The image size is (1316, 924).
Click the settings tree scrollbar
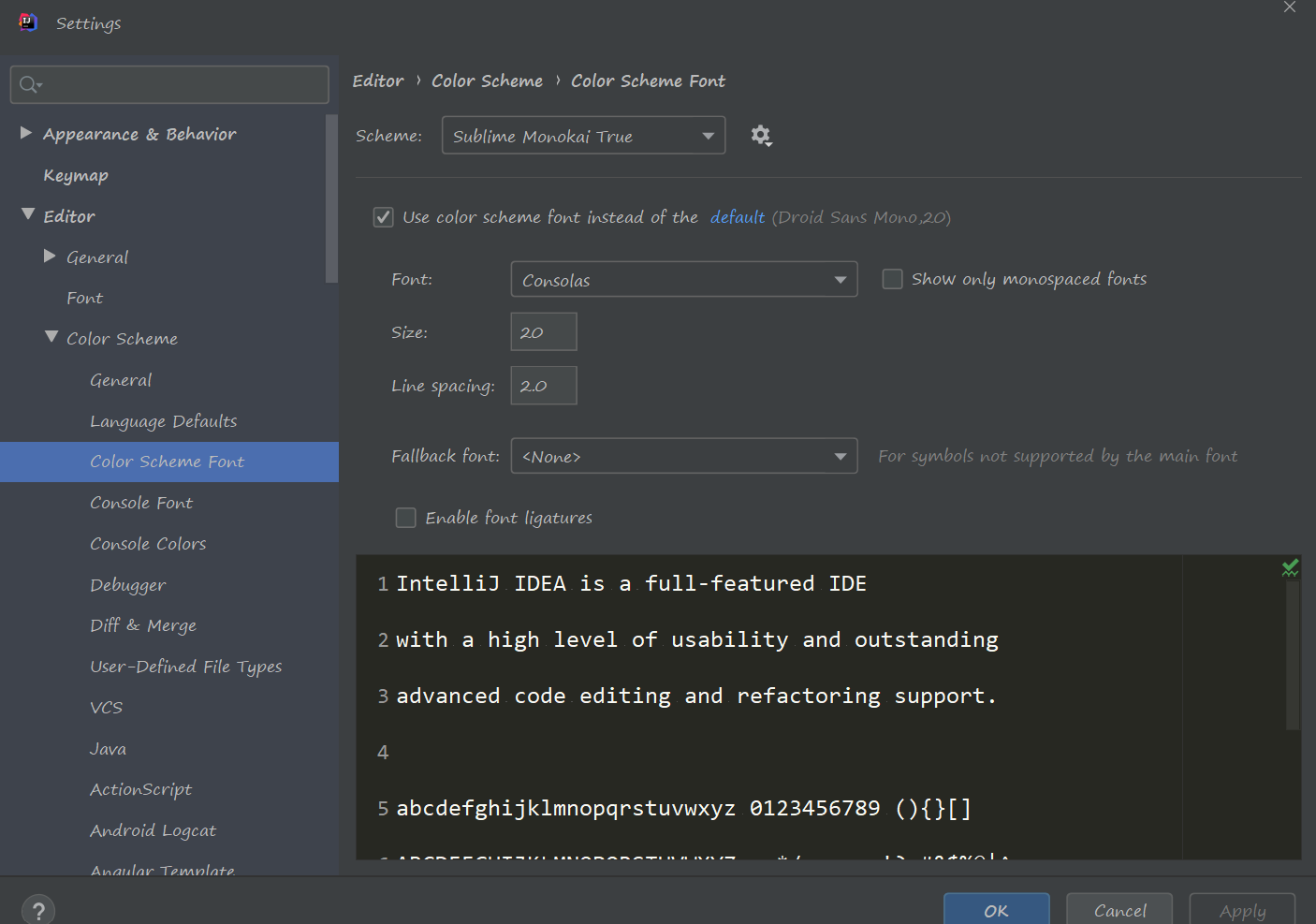pos(331,198)
